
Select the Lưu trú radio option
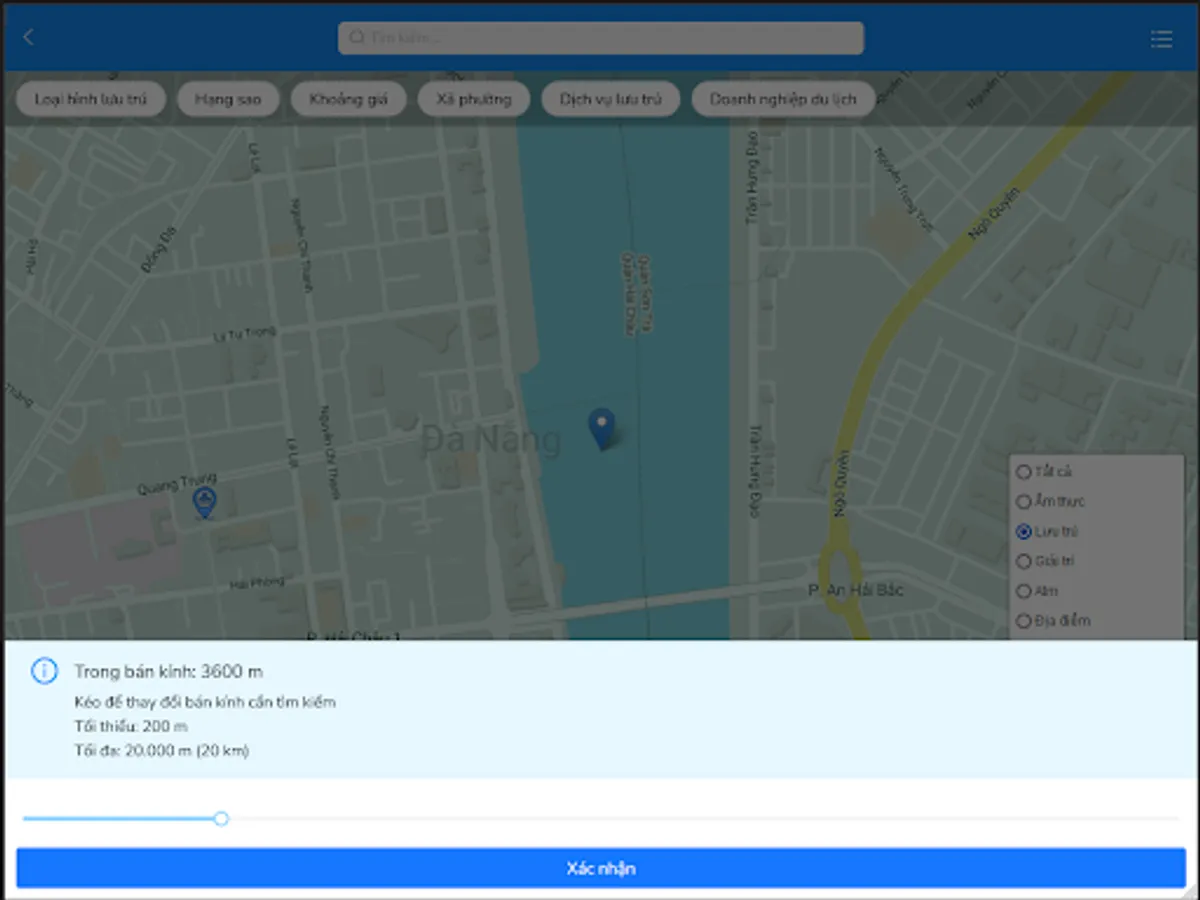[x=1023, y=532]
